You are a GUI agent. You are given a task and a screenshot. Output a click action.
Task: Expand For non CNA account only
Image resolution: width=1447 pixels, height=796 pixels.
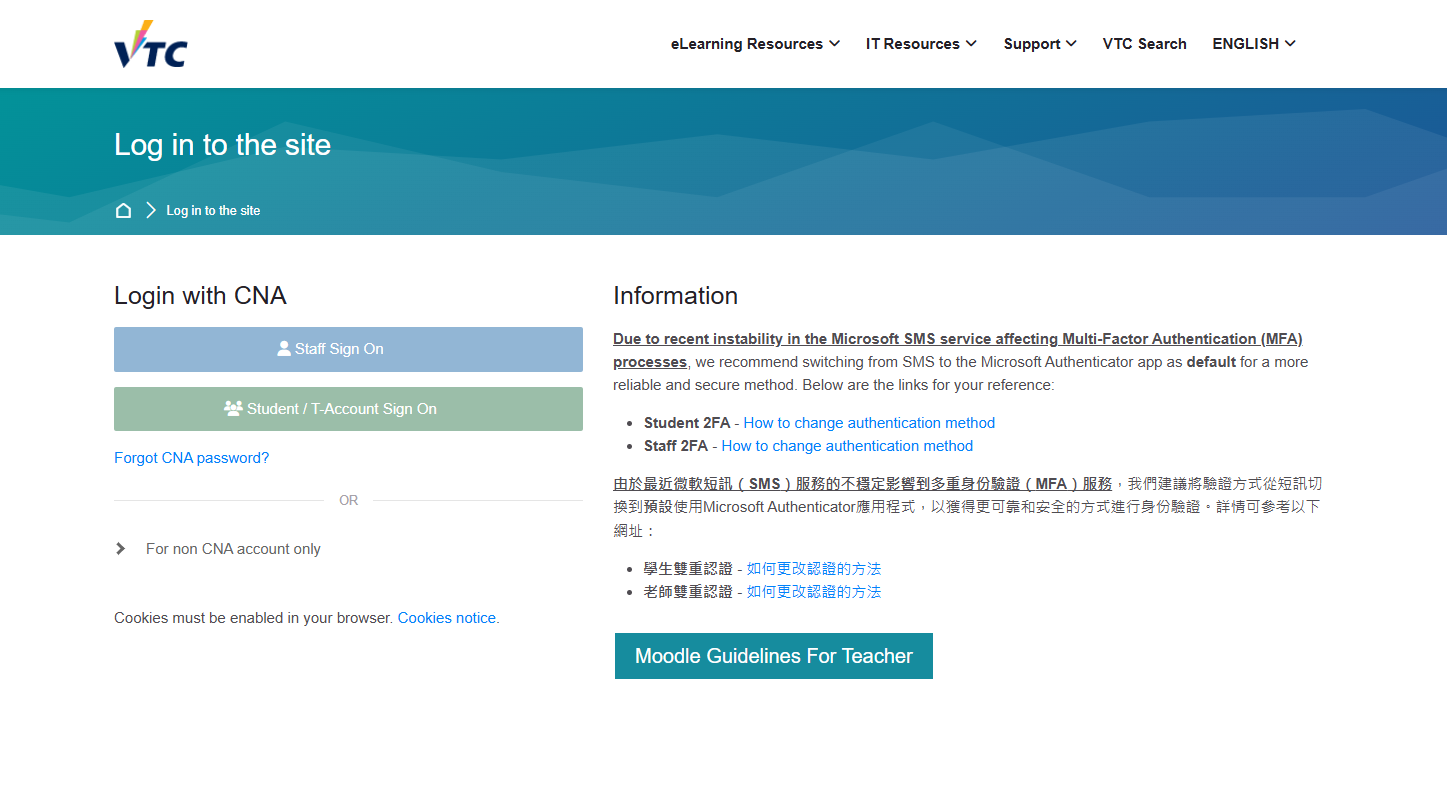pyautogui.click(x=218, y=549)
